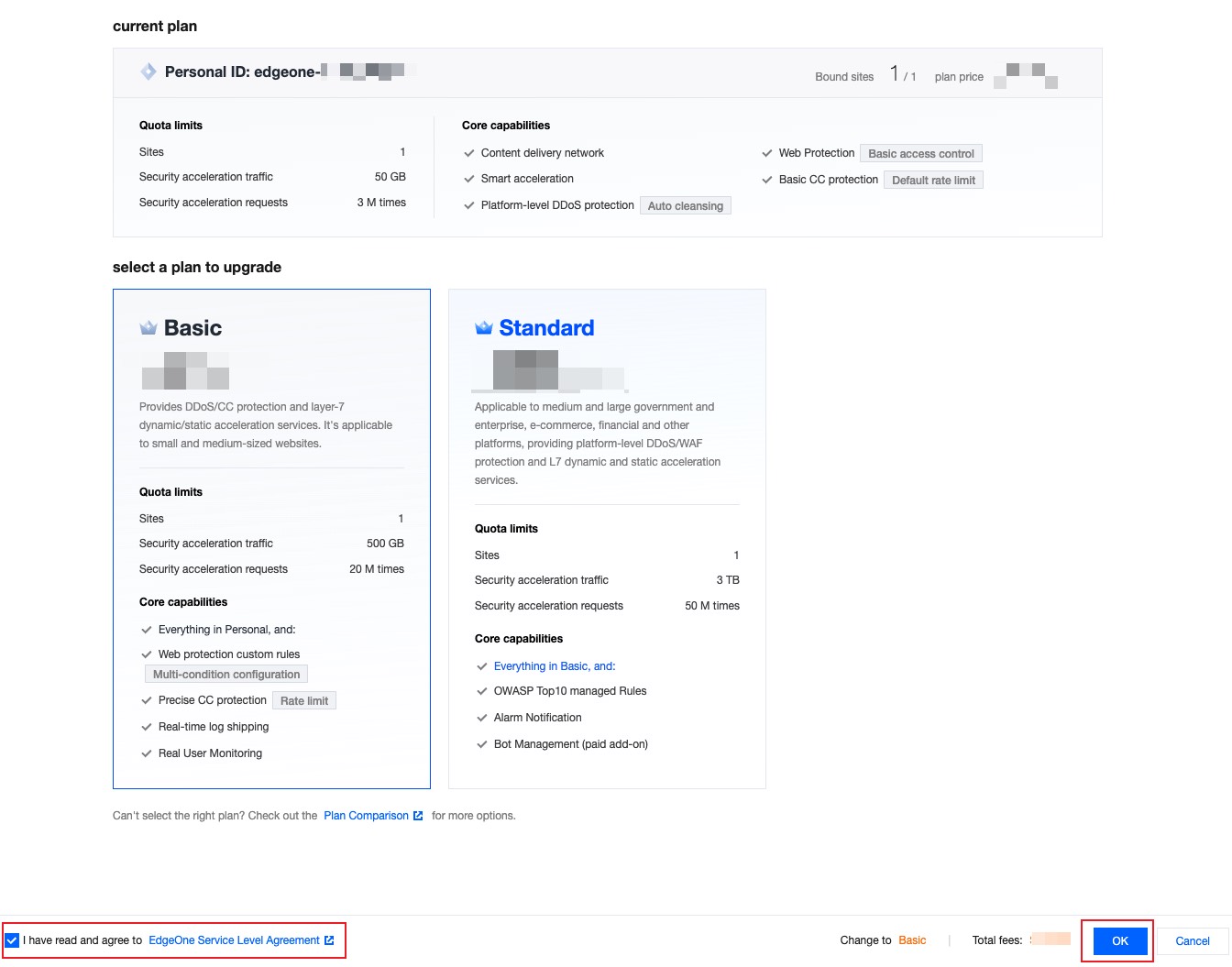Click the 'current plan' heading
The image size is (1232, 967).
point(155,26)
